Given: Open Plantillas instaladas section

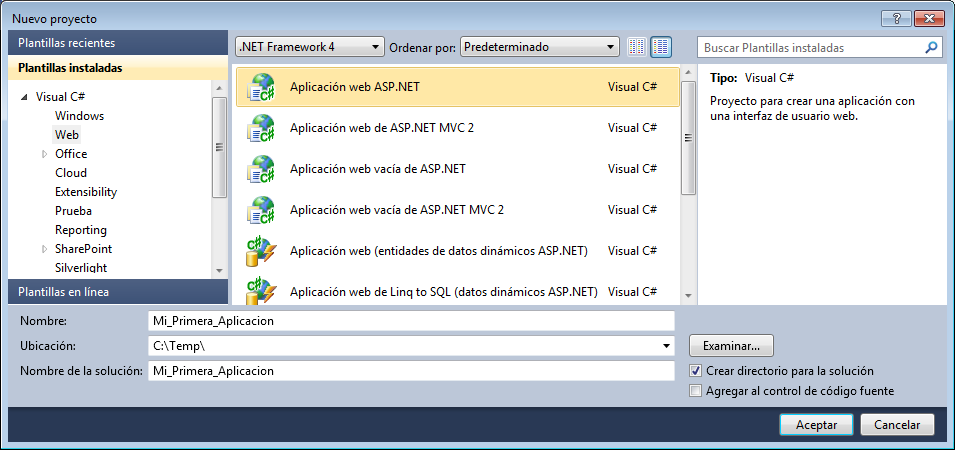Looking at the screenshot, I should click(118, 68).
